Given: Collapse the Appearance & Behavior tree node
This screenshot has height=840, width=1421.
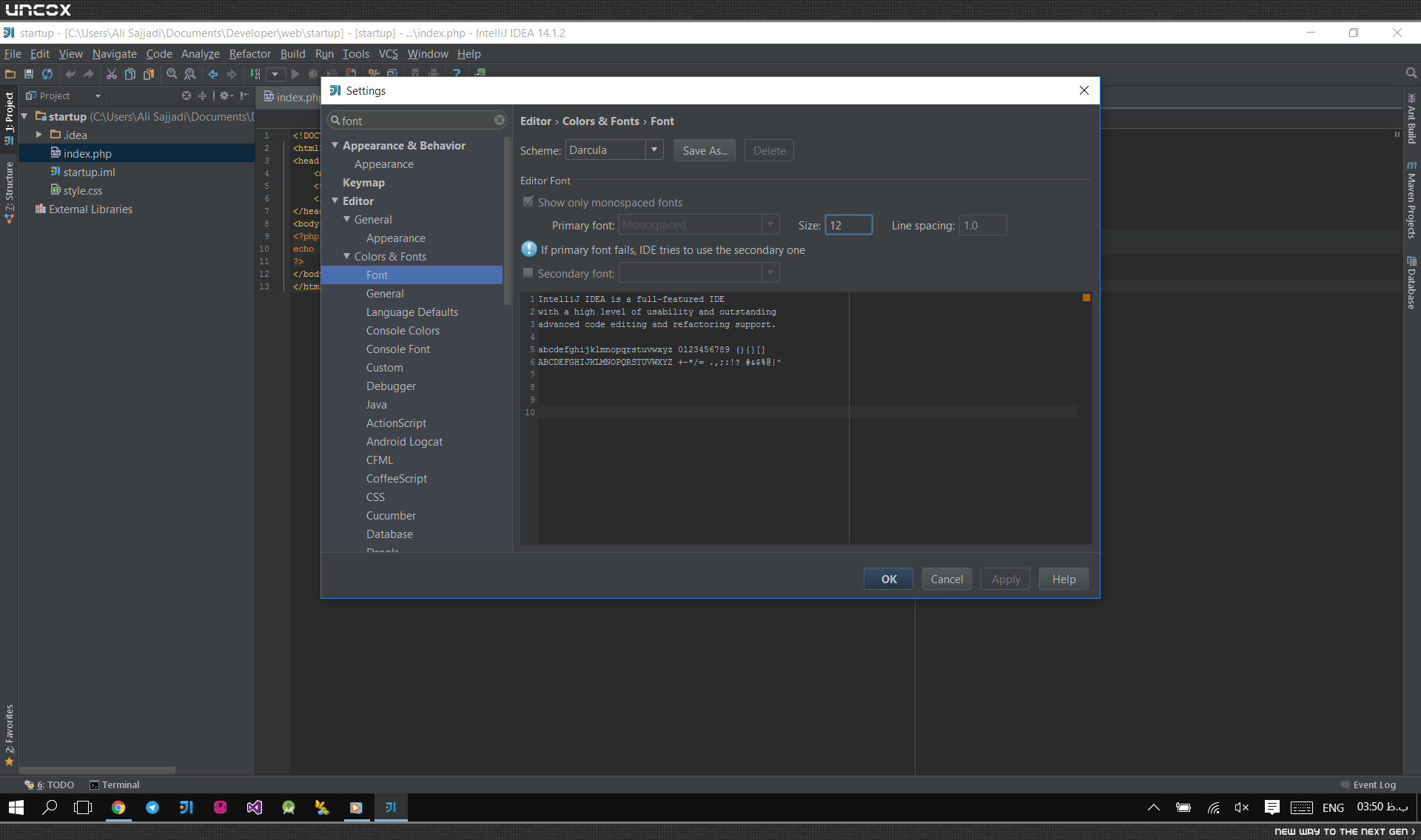Looking at the screenshot, I should pyautogui.click(x=335, y=145).
